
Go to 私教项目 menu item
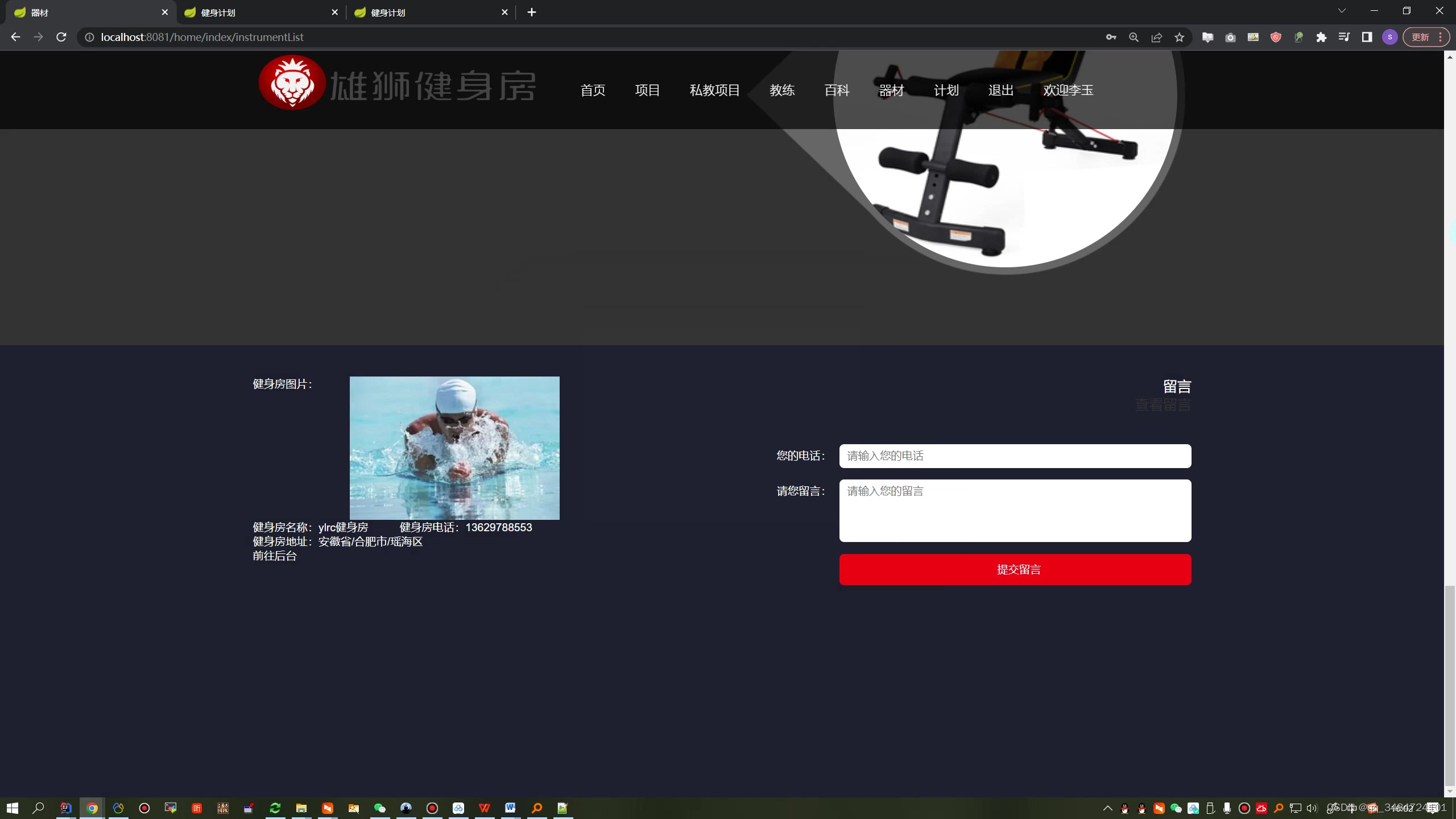coord(714,90)
